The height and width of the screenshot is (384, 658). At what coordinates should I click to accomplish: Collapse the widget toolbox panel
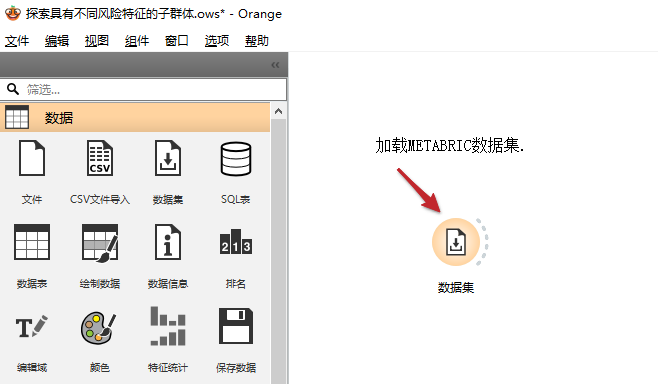coord(275,65)
